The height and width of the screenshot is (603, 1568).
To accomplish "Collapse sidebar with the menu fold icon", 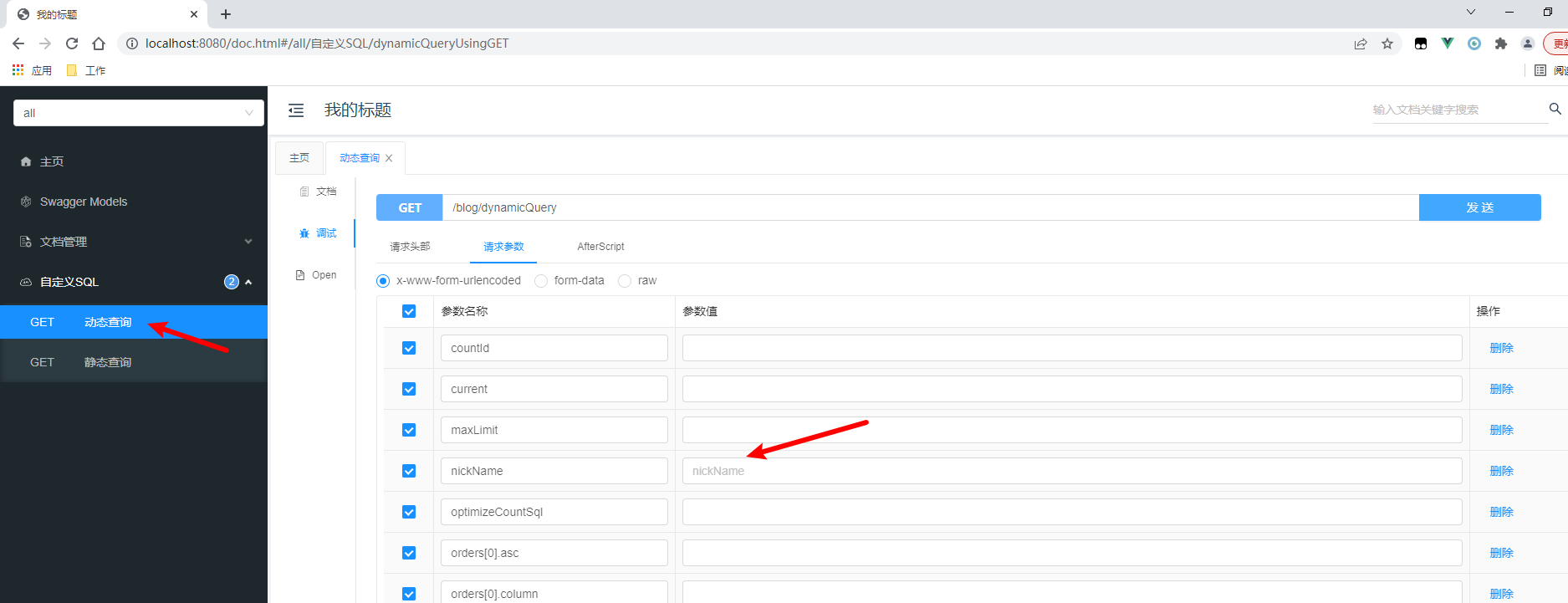I will (296, 110).
